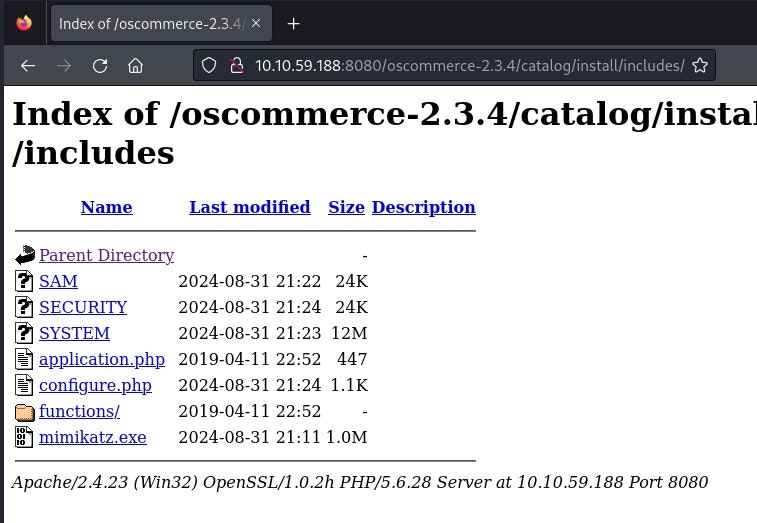Close the Index of /oscommerce-2.3.4 tab
757x523 pixels.
click(256, 23)
